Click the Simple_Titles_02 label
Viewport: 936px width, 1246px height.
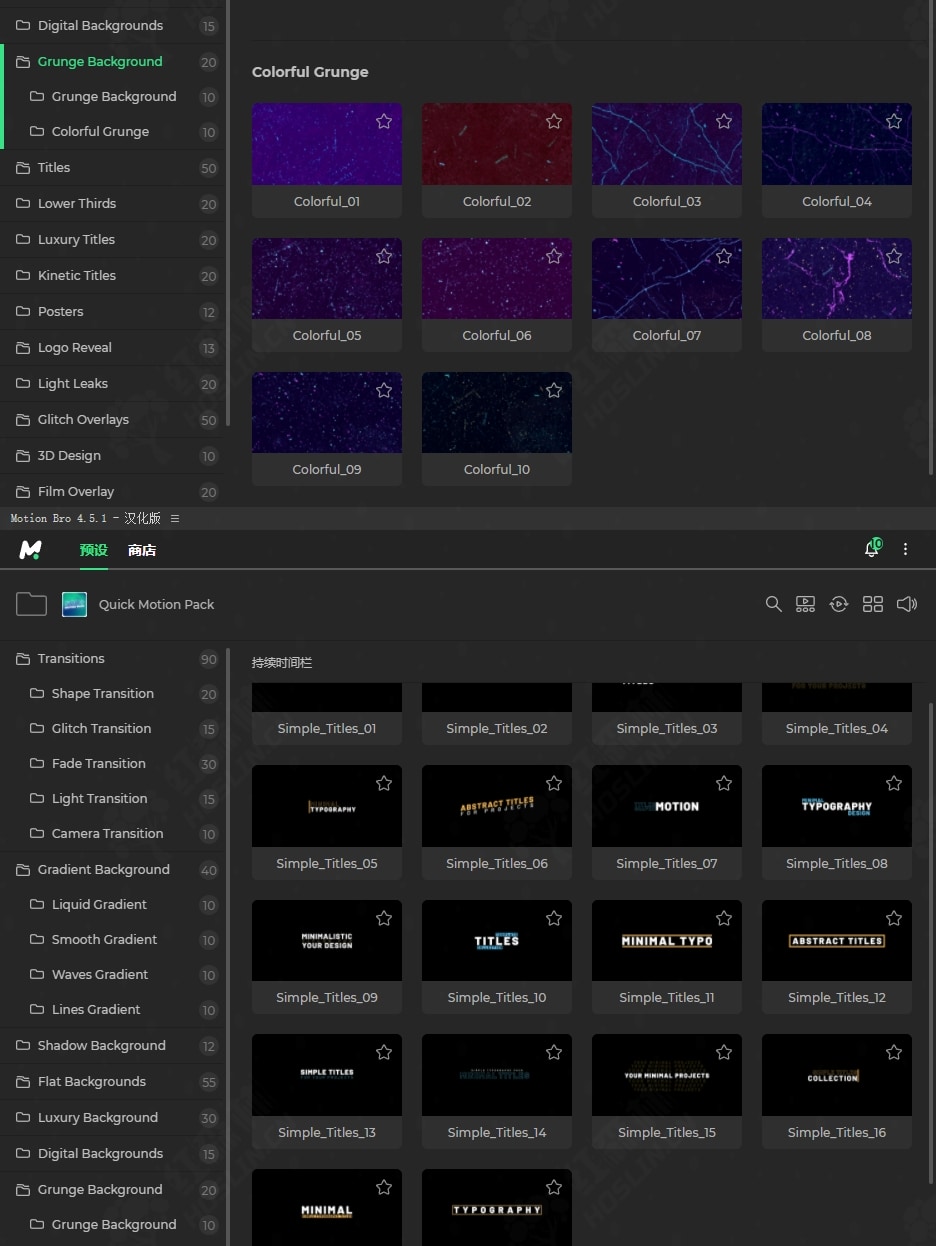pyautogui.click(x=497, y=728)
